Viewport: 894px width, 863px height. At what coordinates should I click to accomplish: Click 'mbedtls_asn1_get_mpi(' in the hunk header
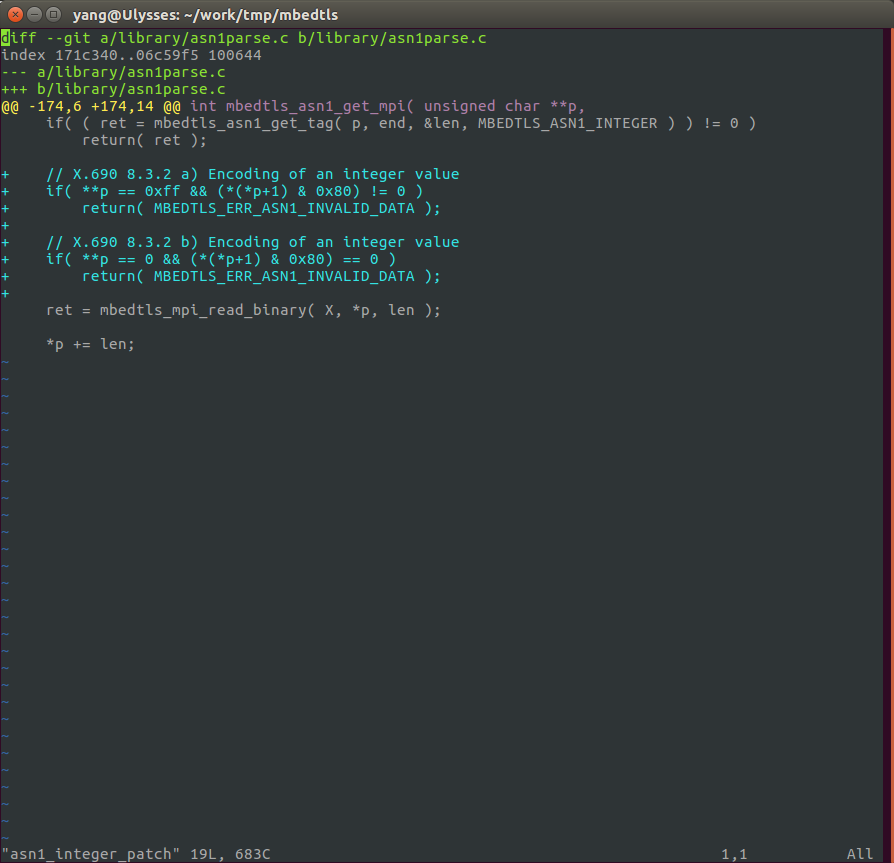[x=320, y=107]
